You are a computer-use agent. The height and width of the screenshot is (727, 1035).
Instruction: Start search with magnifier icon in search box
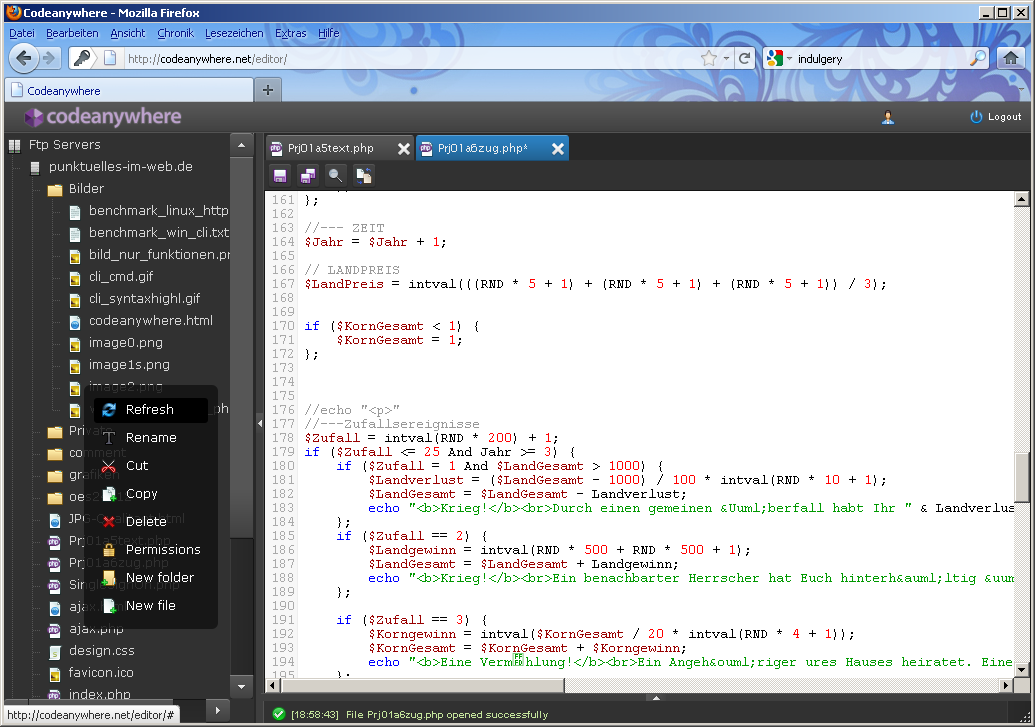coord(978,59)
